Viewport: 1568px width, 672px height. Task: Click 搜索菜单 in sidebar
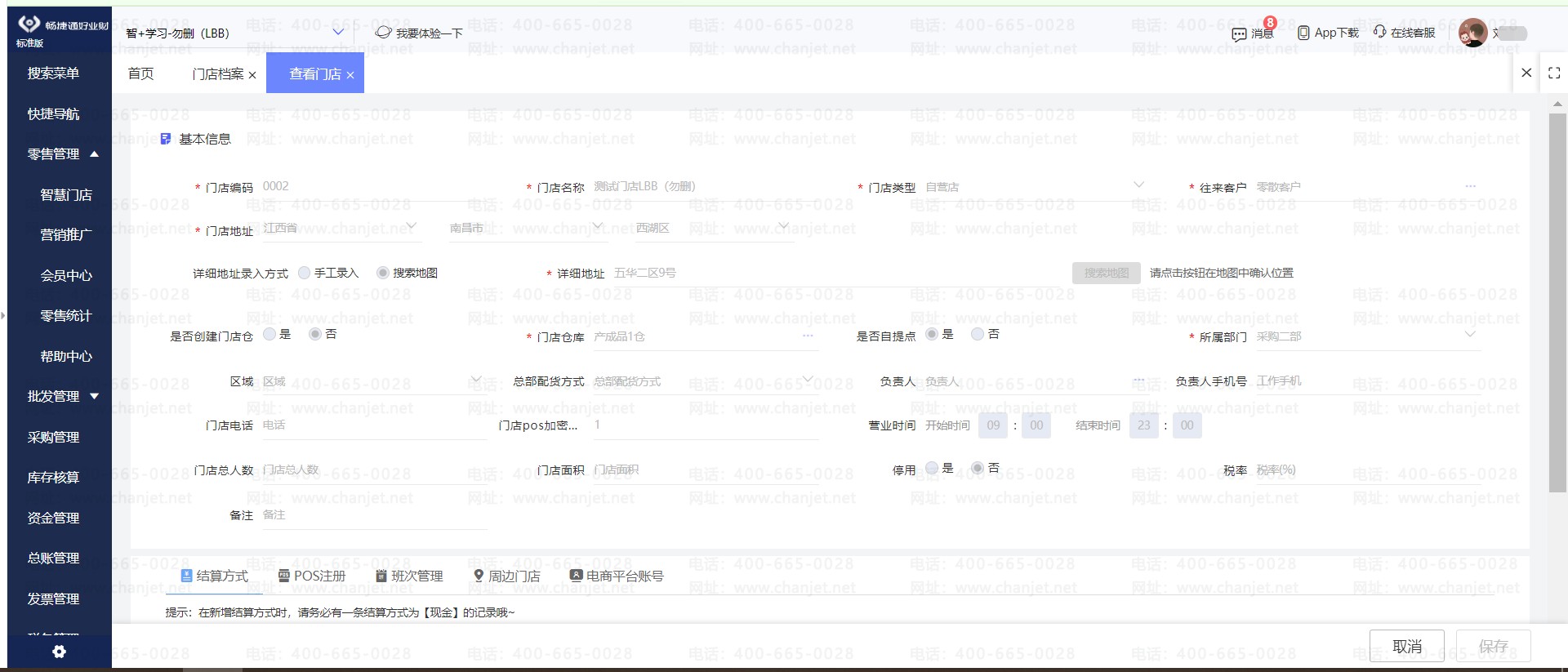[53, 73]
